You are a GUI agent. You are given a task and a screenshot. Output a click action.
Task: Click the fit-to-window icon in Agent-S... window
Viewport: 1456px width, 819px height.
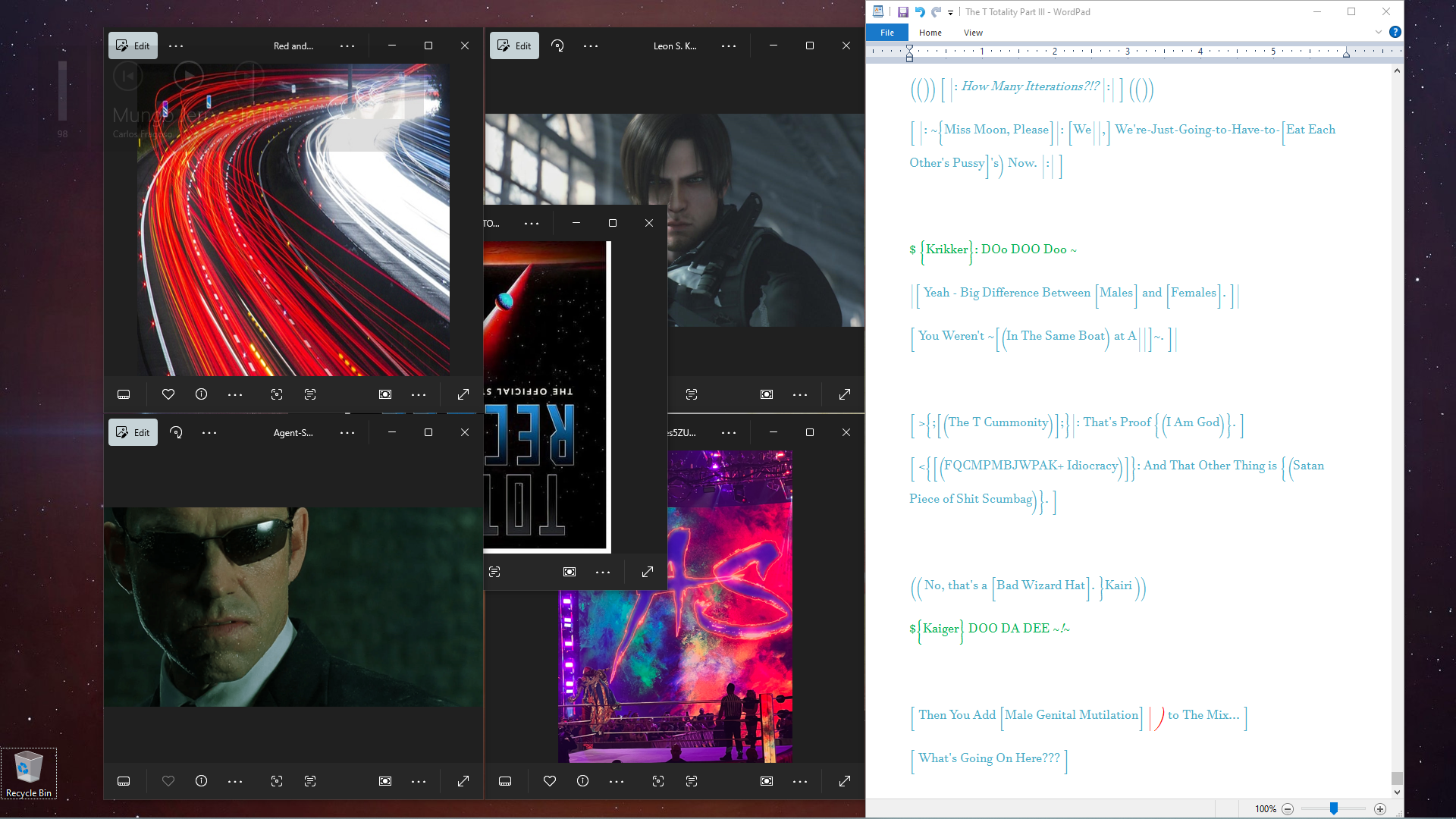point(385,781)
